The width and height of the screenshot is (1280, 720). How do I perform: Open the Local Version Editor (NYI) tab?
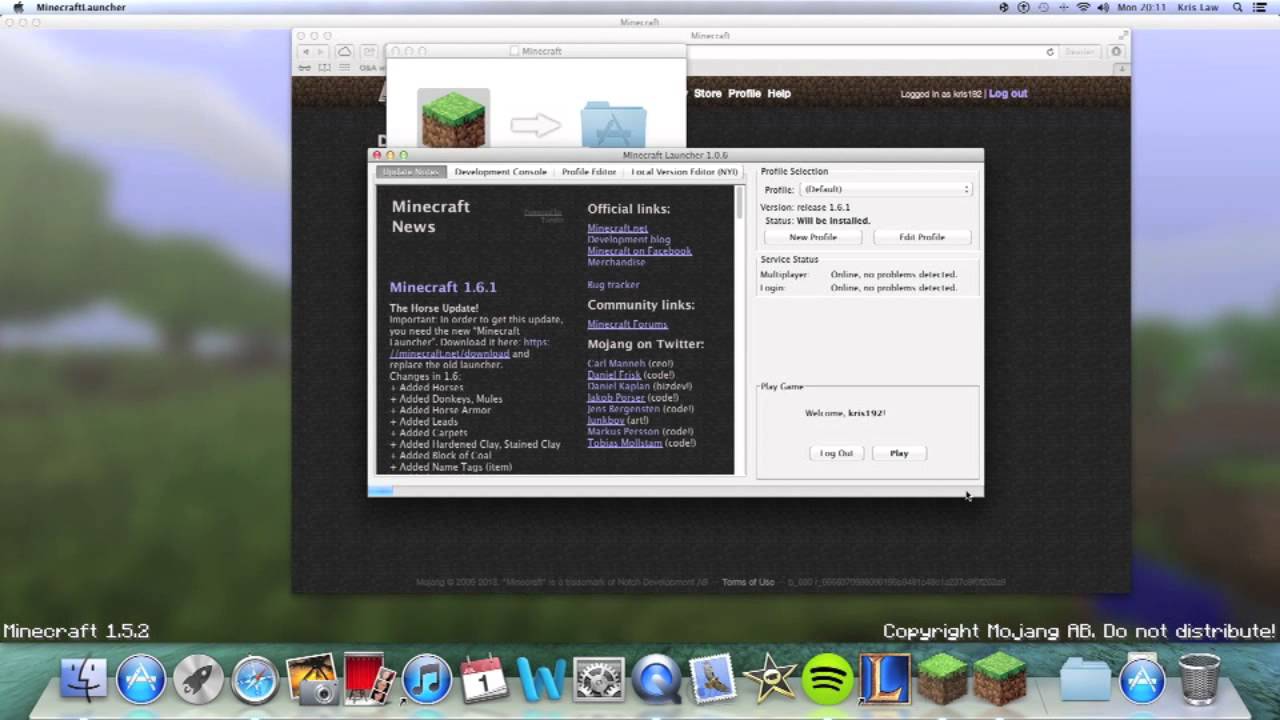(684, 172)
